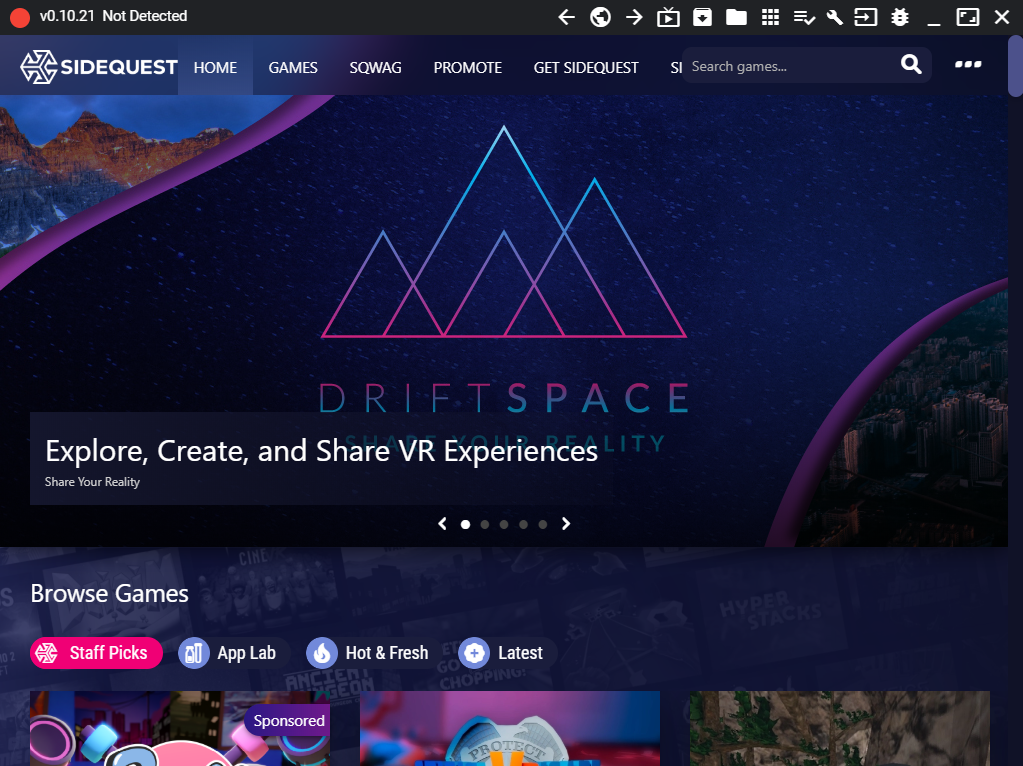Open the three-dot more menu
Image resolution: width=1023 pixels, height=766 pixels.
(968, 65)
